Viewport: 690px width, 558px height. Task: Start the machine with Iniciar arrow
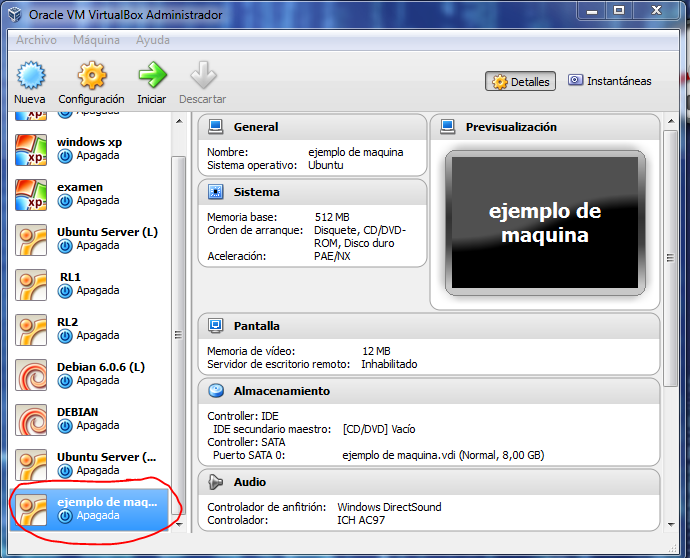pos(152,74)
